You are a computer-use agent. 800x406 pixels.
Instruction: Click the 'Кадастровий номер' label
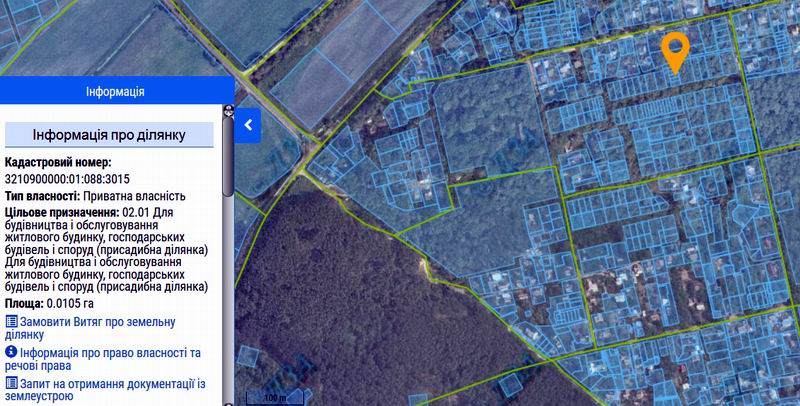point(58,162)
